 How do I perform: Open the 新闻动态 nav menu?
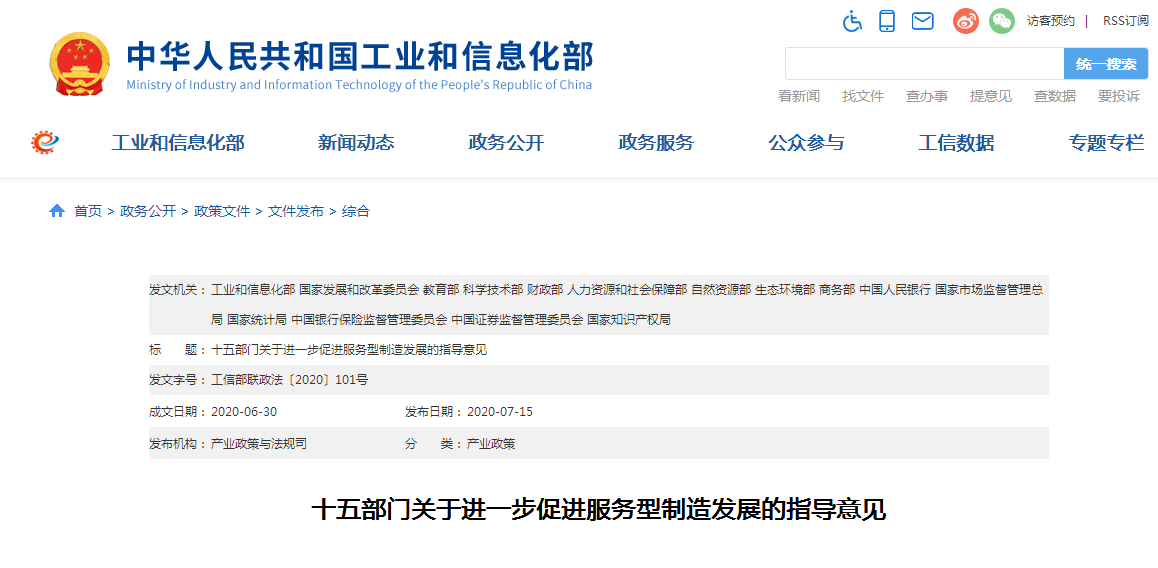(x=356, y=143)
